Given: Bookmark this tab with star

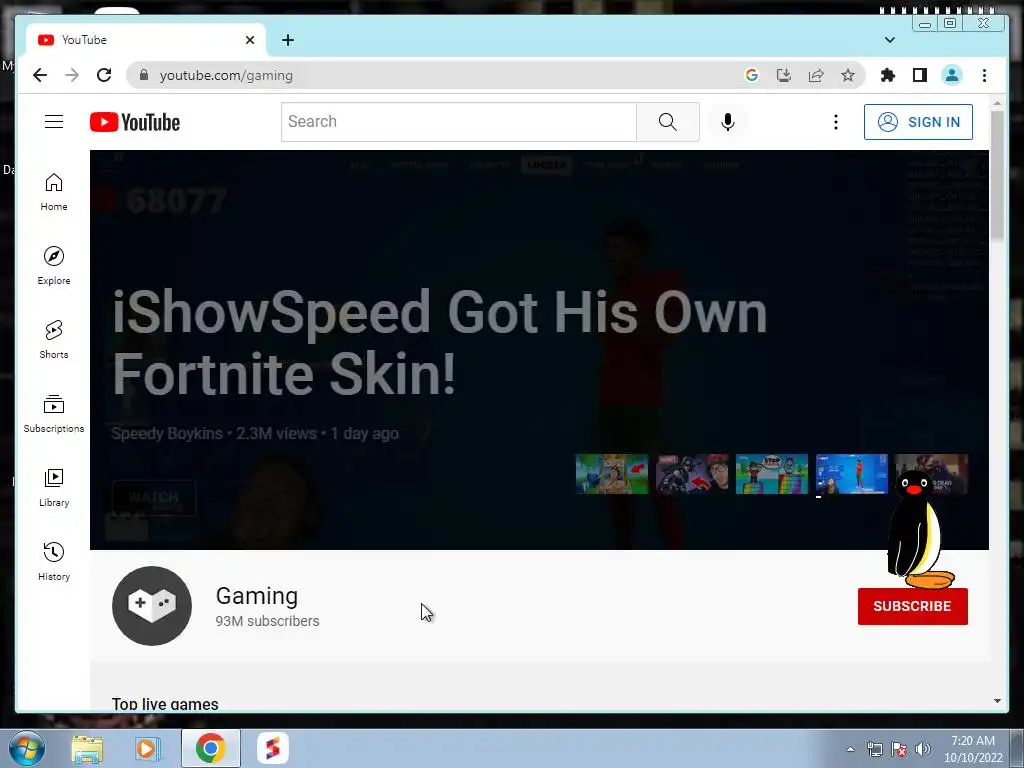Looking at the screenshot, I should (848, 75).
